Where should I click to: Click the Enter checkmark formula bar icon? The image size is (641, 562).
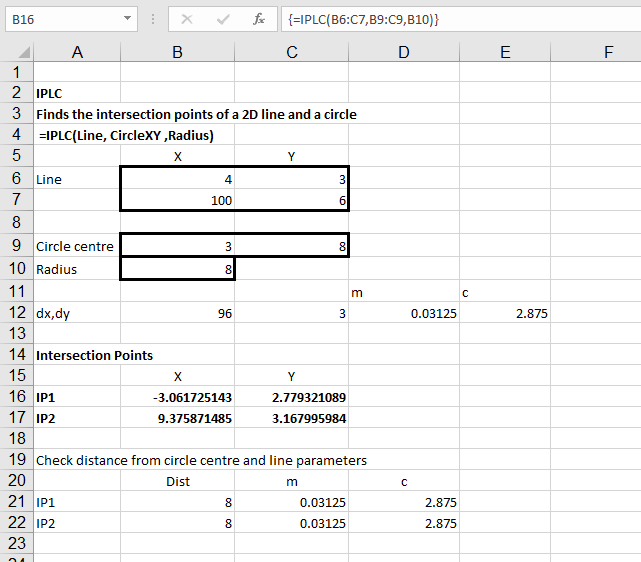point(223,19)
